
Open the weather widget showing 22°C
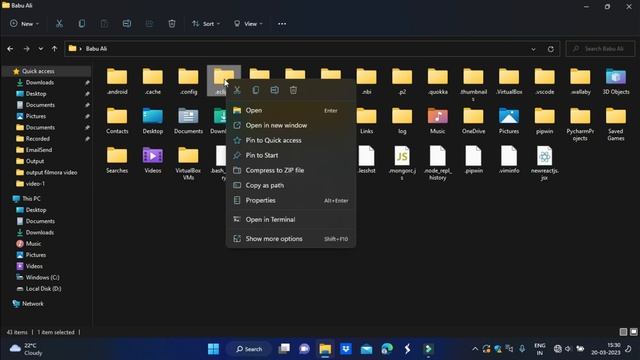(x=26, y=349)
